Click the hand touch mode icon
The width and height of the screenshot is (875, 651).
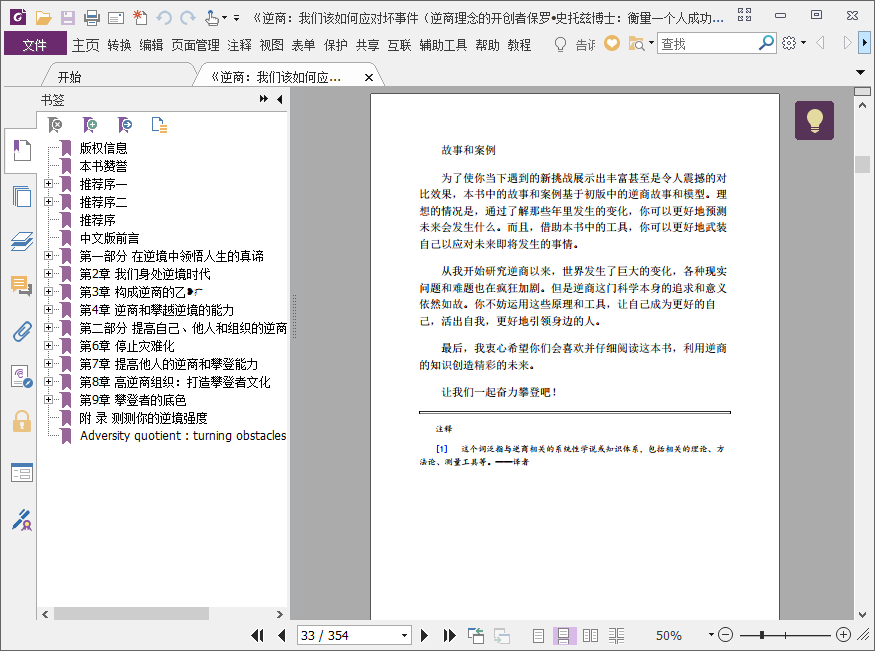coord(211,18)
